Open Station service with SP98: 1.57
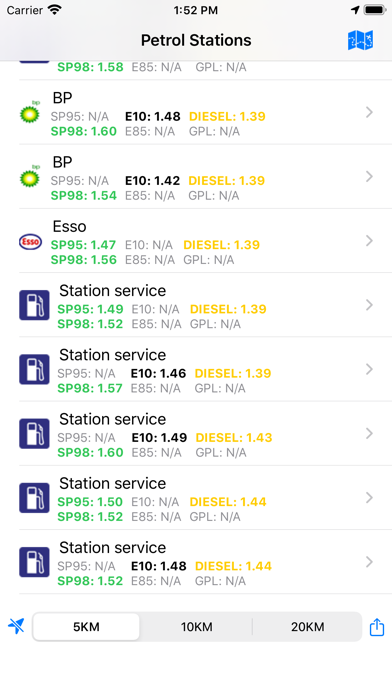Viewport: 392px width, 696px height. tap(205, 369)
